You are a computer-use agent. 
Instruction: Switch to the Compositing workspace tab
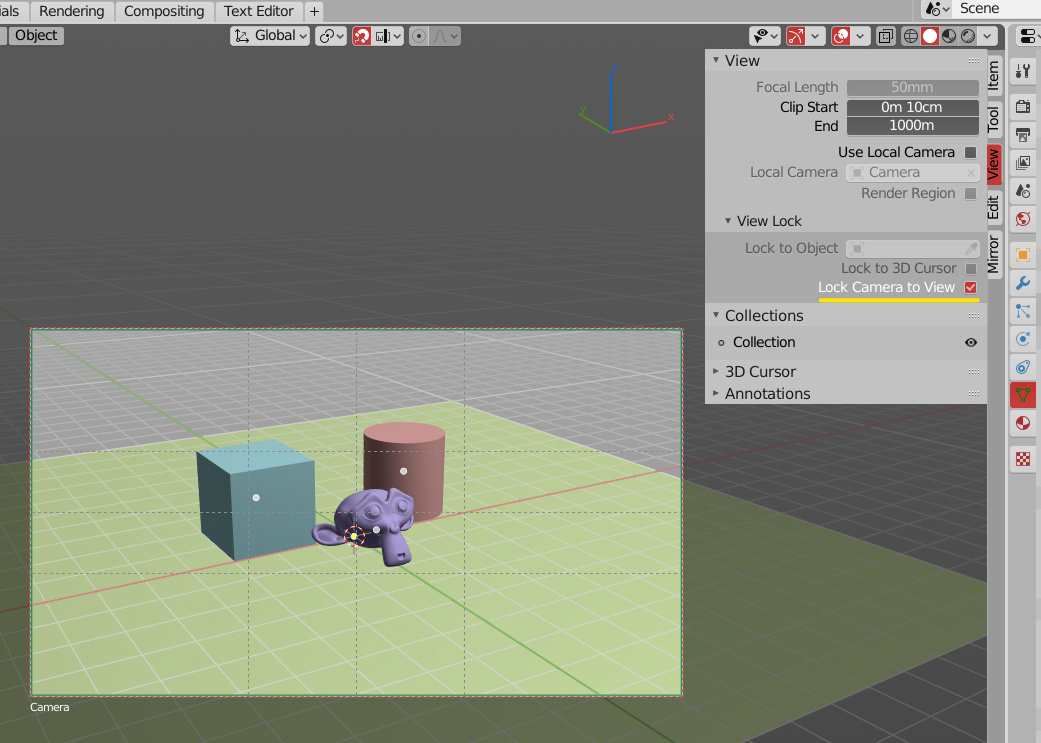tap(164, 11)
